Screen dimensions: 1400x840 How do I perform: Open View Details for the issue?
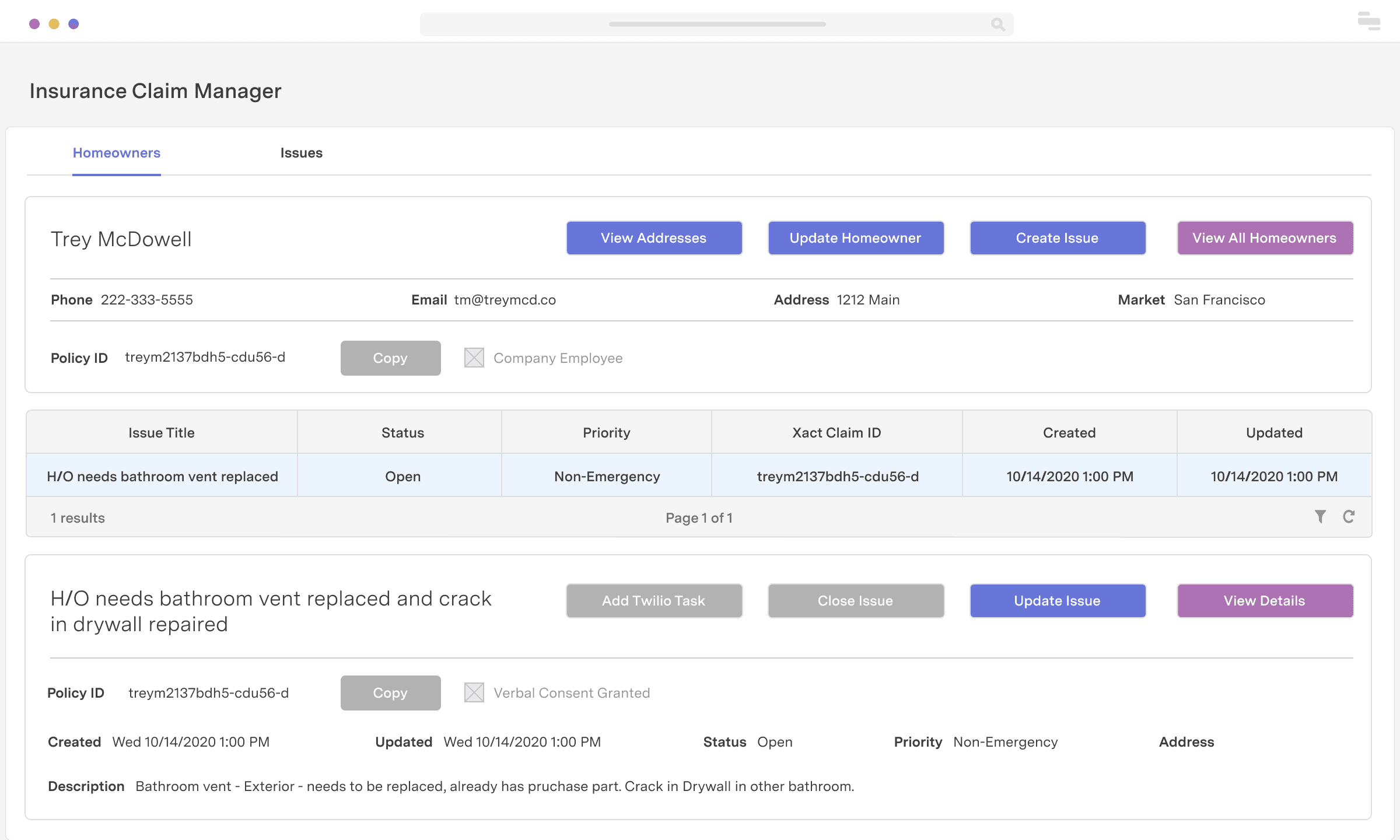pyautogui.click(x=1265, y=601)
